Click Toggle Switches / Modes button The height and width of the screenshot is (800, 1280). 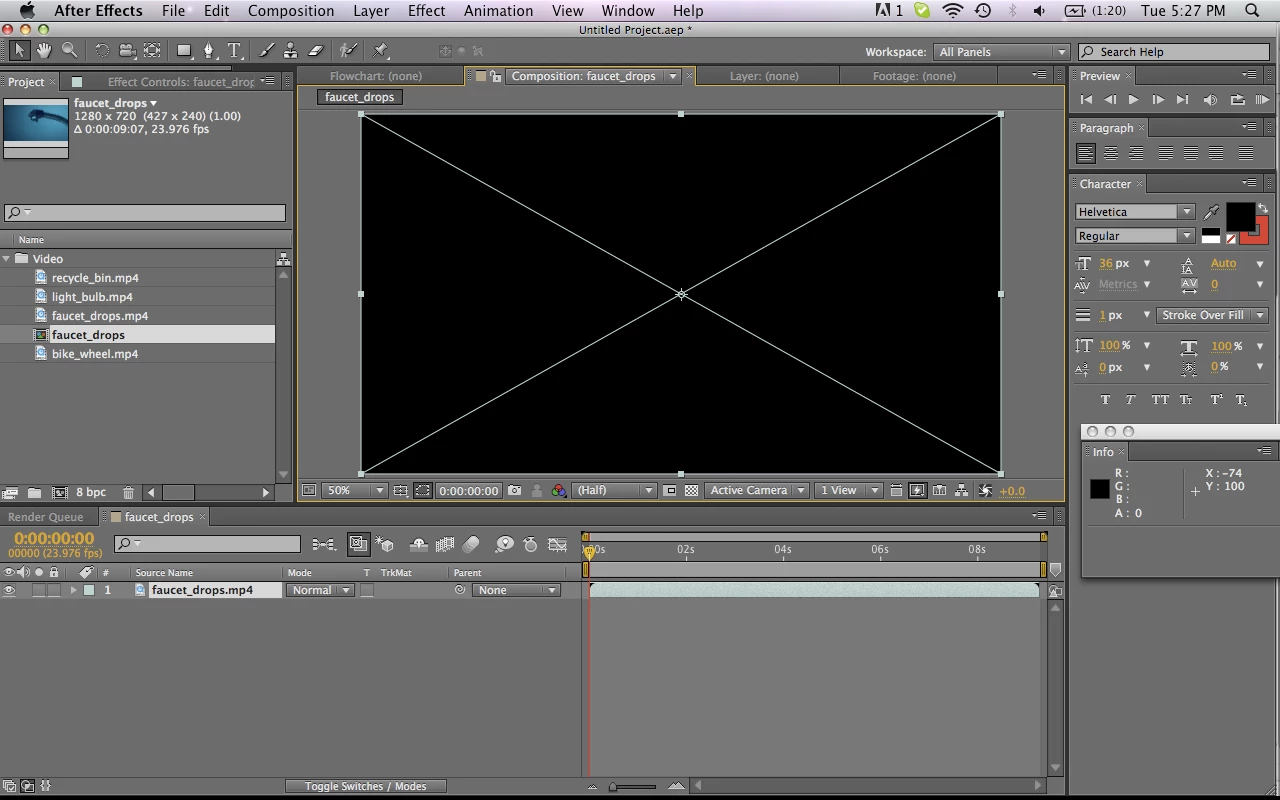tap(366, 787)
